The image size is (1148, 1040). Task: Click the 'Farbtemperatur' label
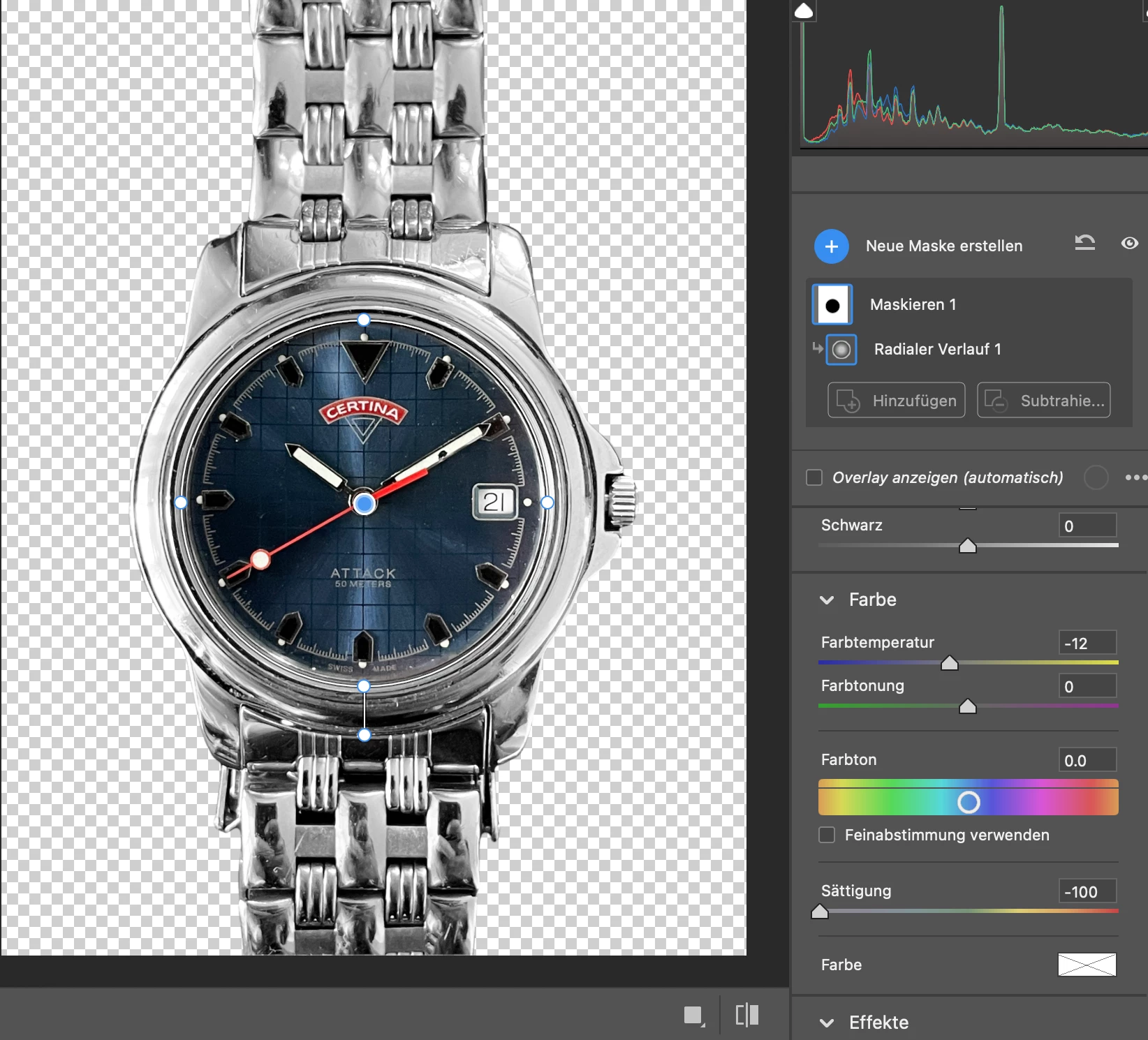[x=878, y=642]
